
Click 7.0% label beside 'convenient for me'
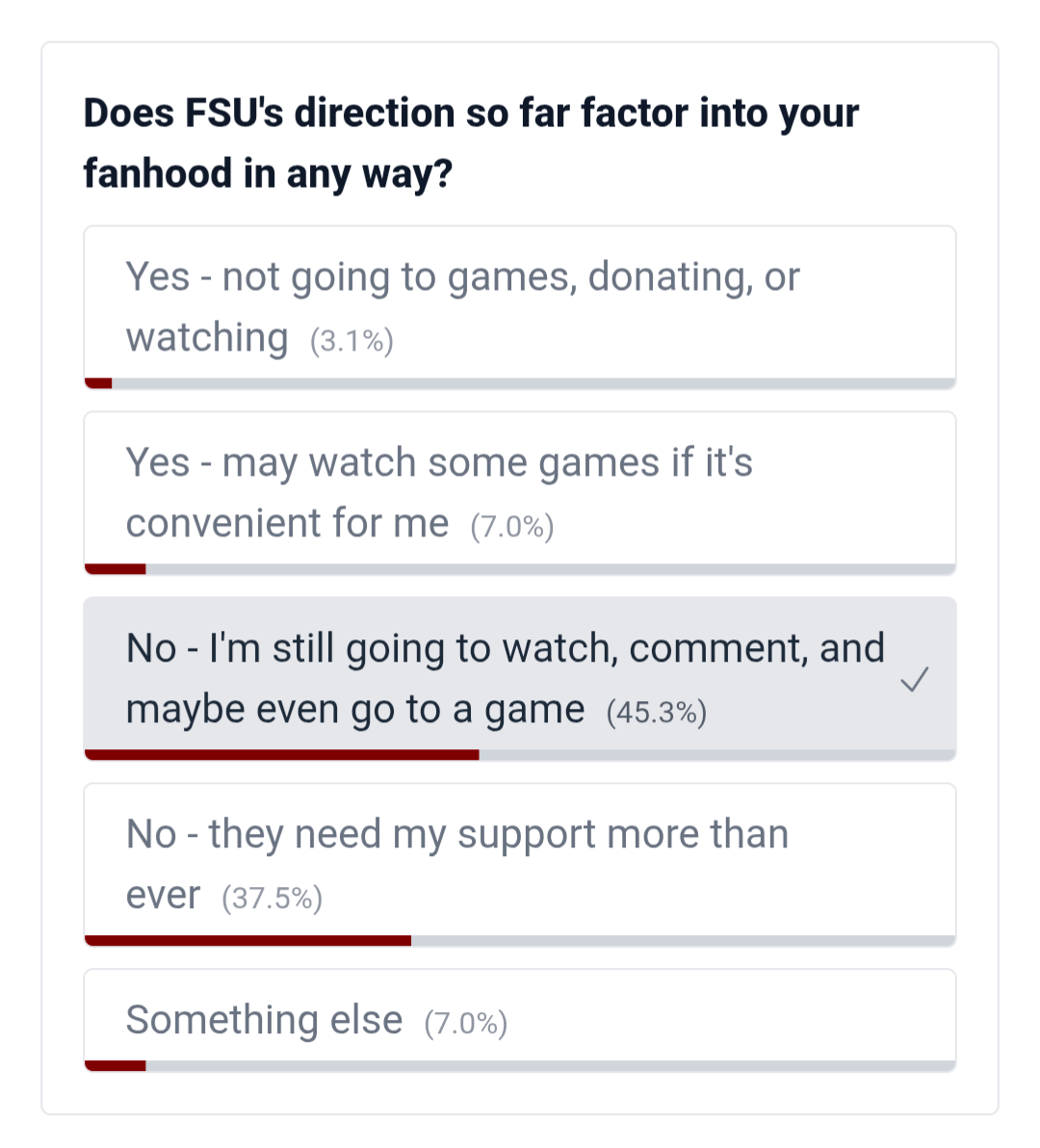point(512,527)
